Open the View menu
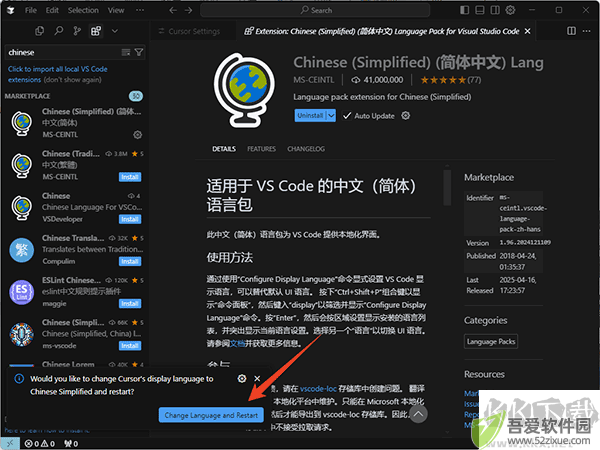This screenshot has height=450, width=600. tap(116, 10)
